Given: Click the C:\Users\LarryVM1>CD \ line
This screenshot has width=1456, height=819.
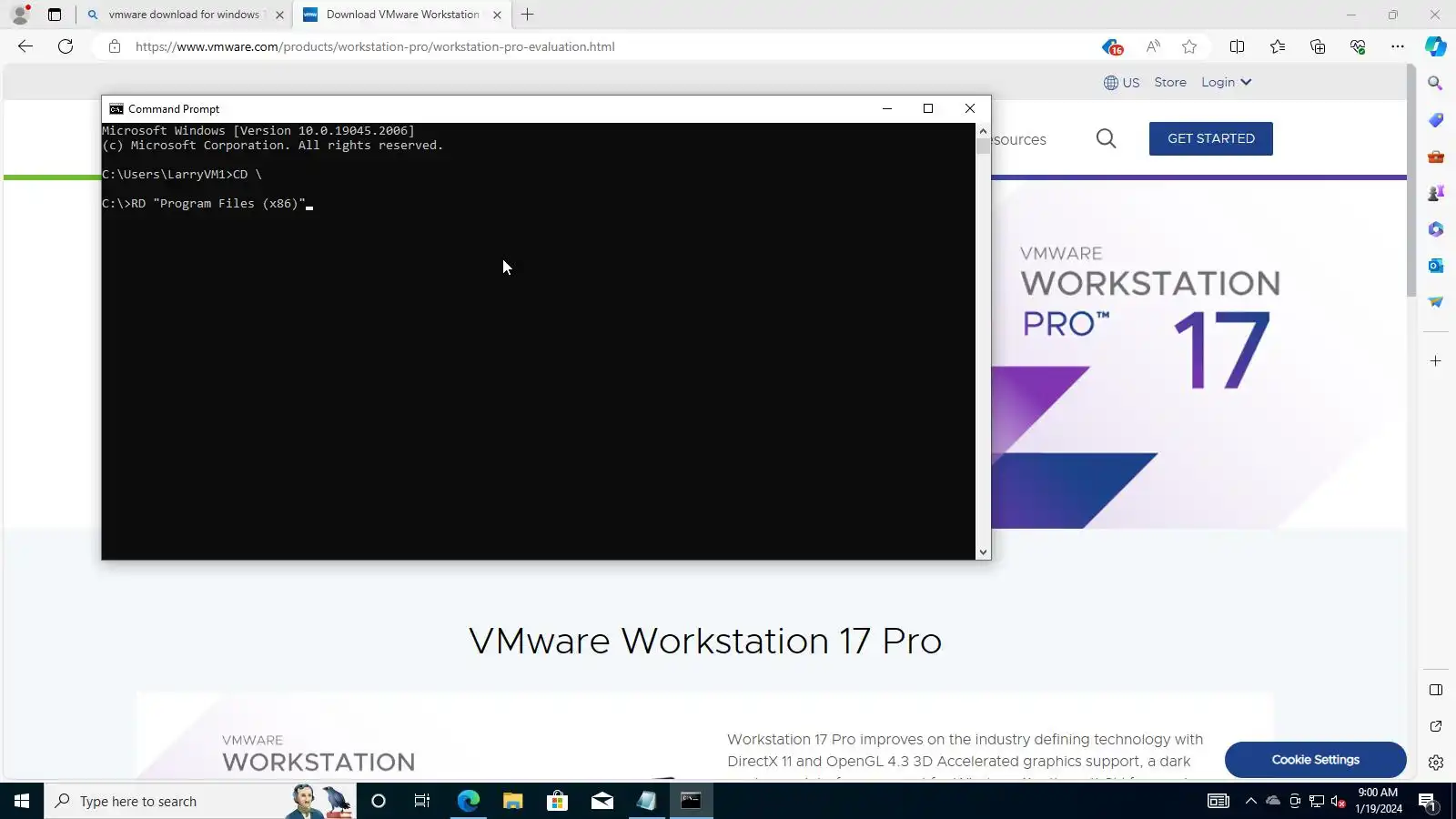Looking at the screenshot, I should pos(182,175).
